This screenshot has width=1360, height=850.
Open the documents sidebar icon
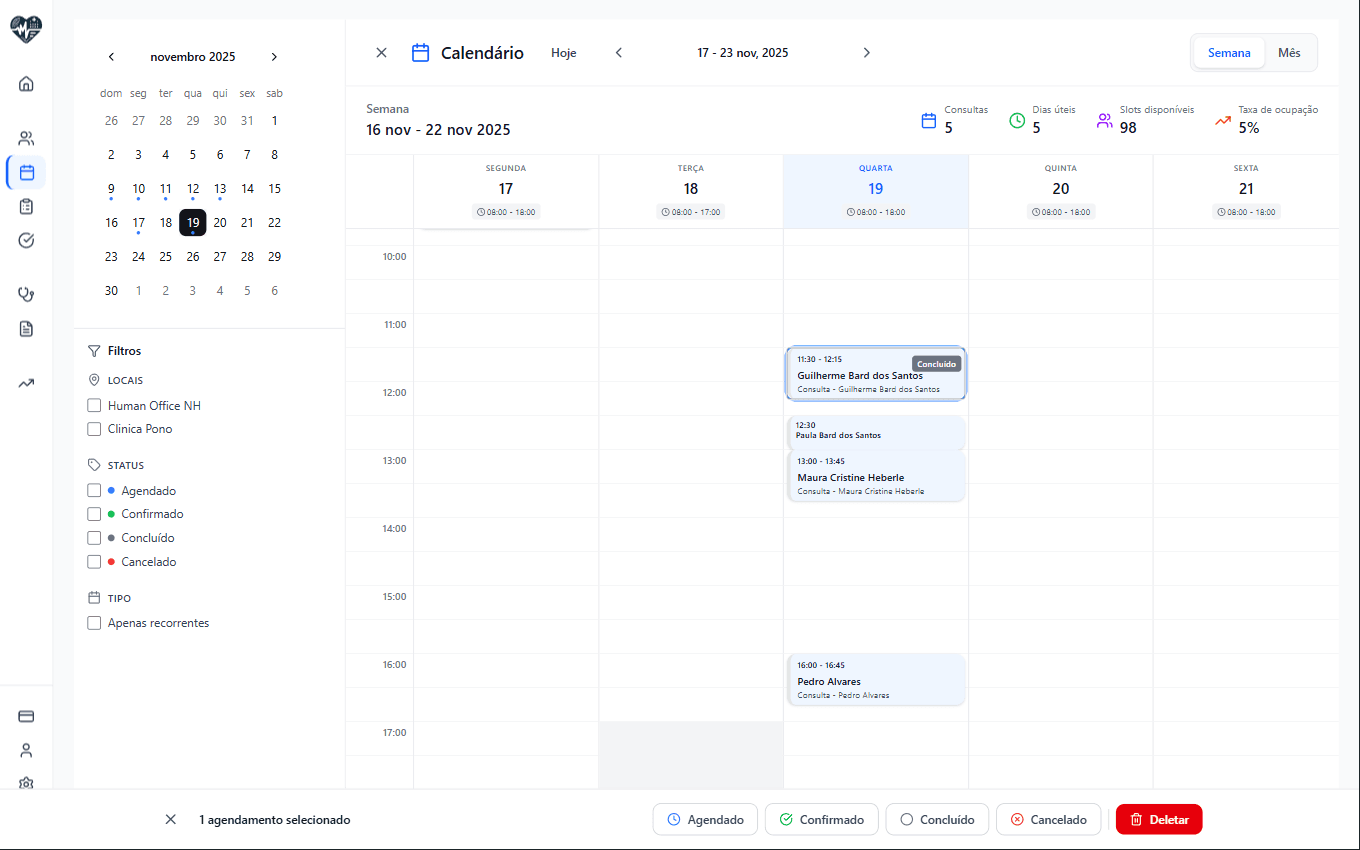(x=25, y=328)
